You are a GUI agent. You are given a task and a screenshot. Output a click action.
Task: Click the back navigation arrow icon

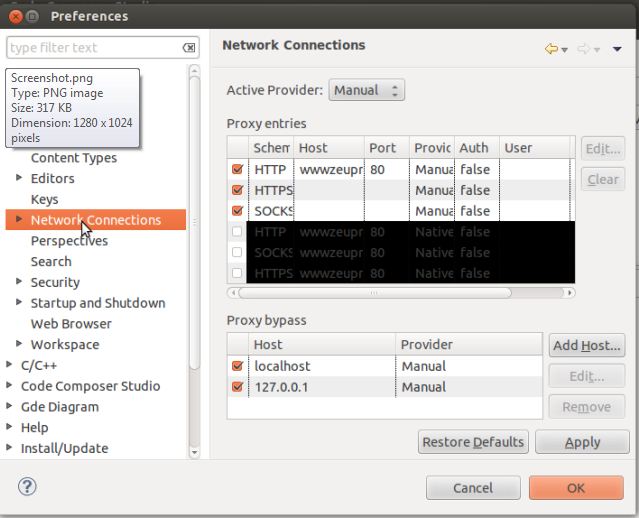click(x=551, y=48)
